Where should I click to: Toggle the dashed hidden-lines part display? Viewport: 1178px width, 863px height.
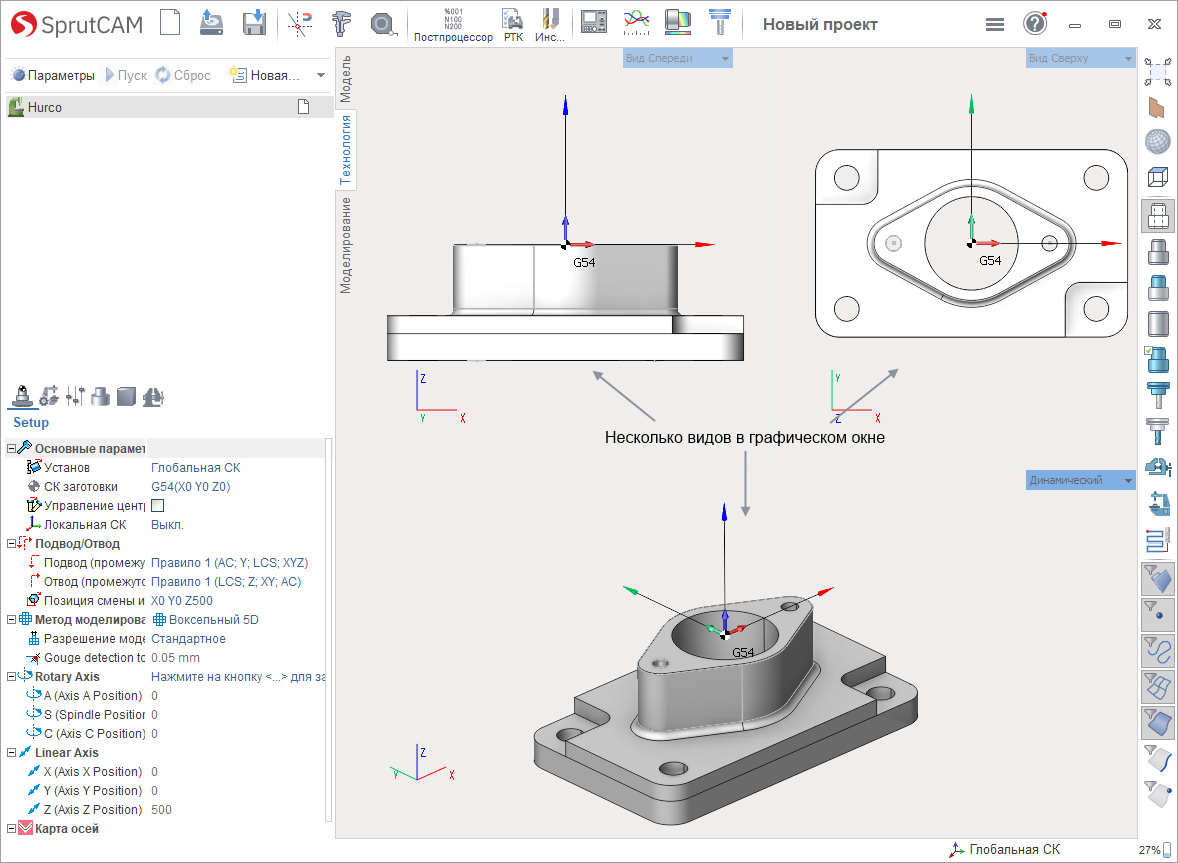coord(1158,216)
